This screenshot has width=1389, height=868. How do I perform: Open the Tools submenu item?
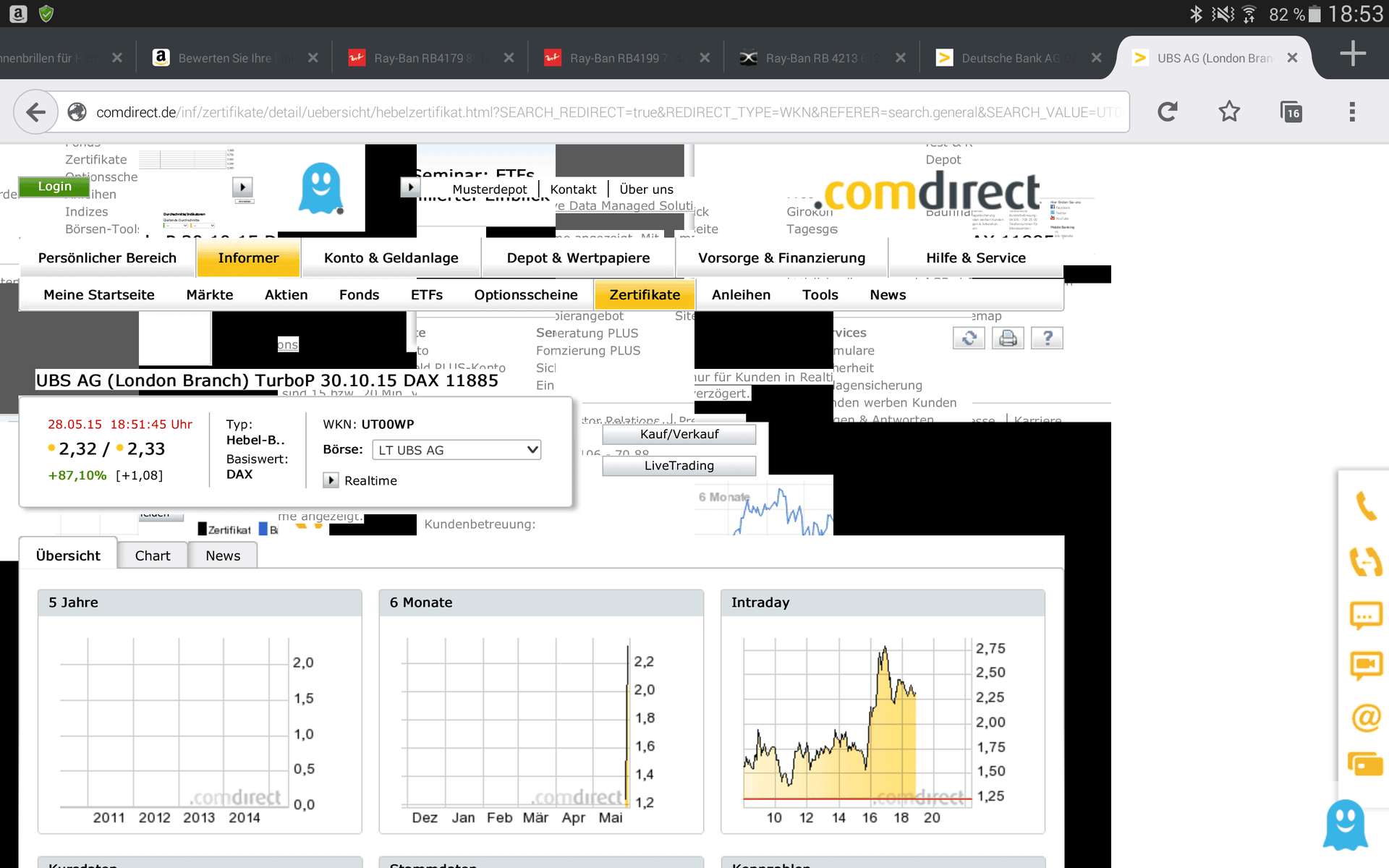(820, 295)
